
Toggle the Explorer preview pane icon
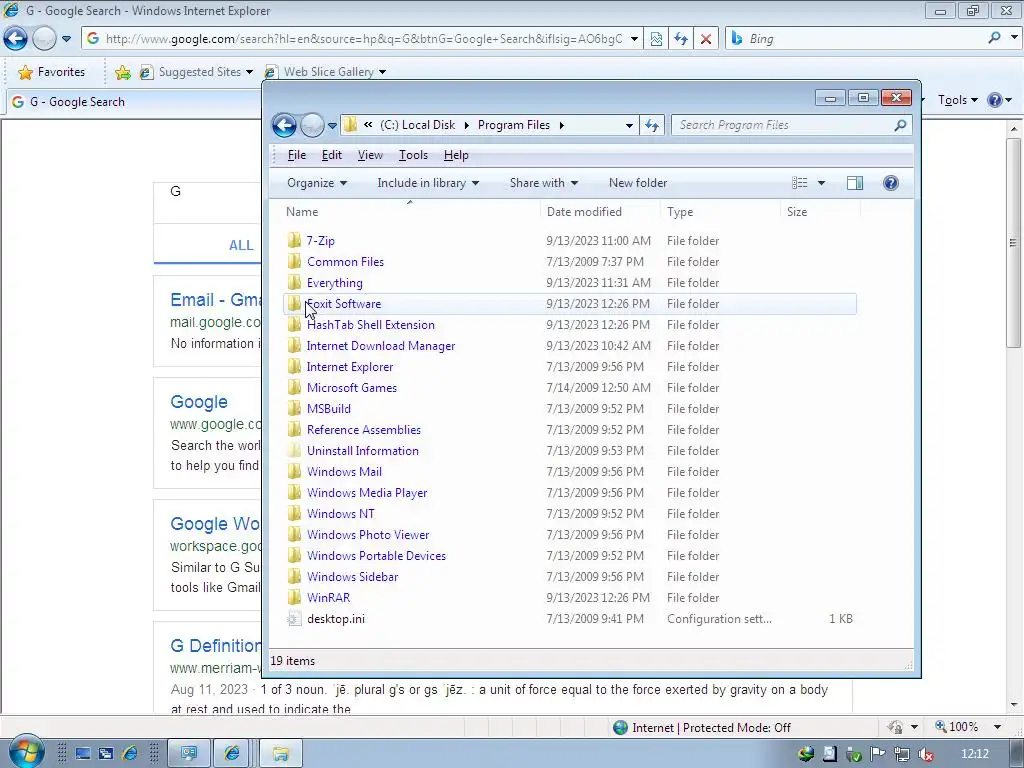tap(854, 183)
